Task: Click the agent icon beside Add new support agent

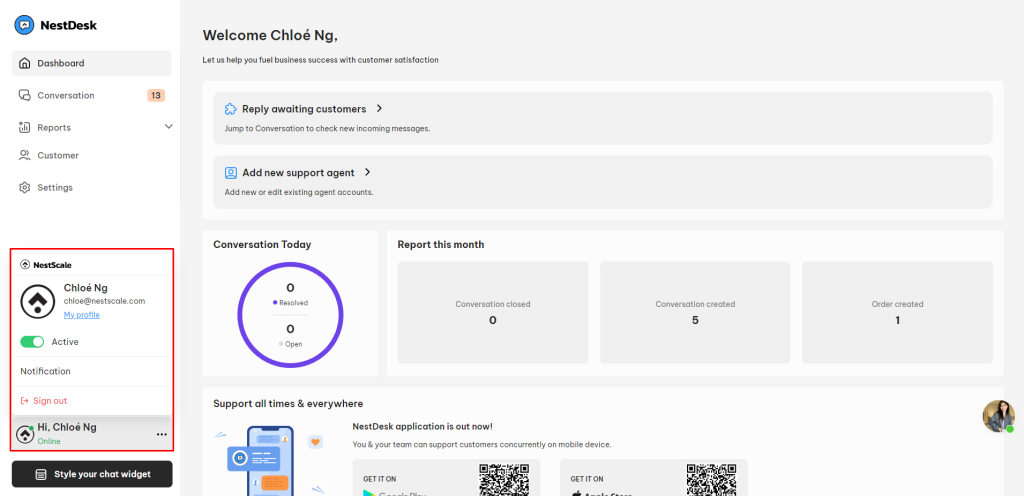Action: point(231,173)
